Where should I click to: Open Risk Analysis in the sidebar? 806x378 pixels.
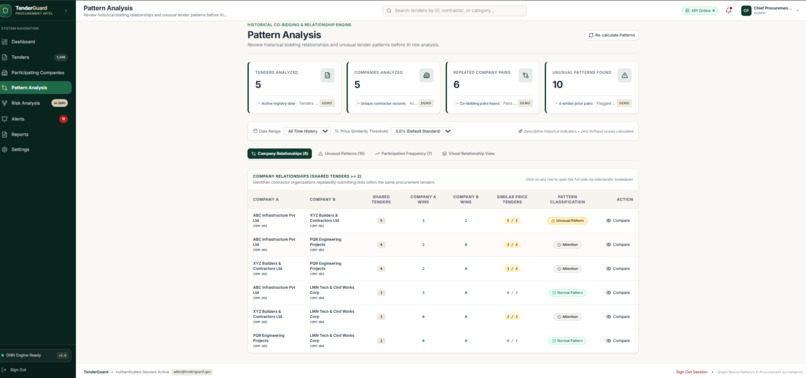(x=36, y=103)
